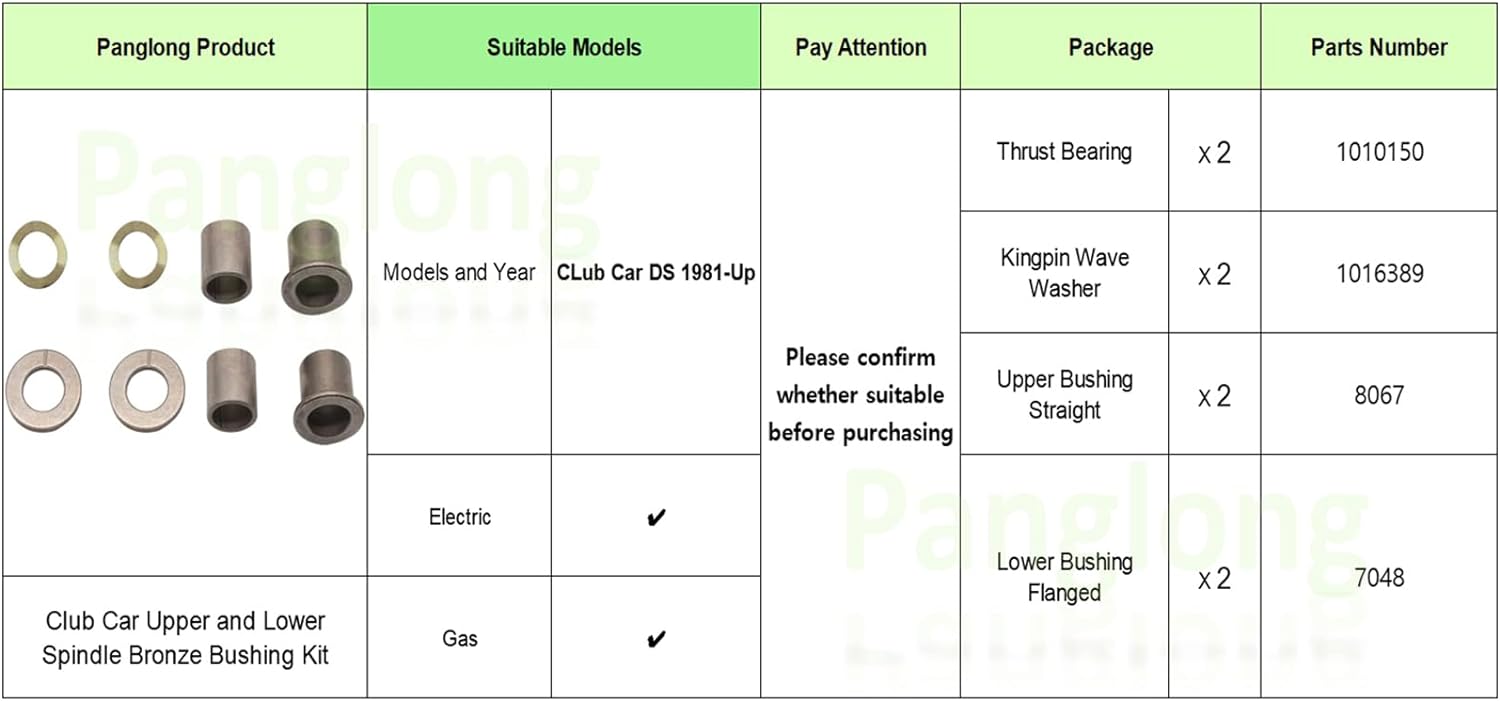
Task: Click the Panglong Product header cell
Action: 185,47
